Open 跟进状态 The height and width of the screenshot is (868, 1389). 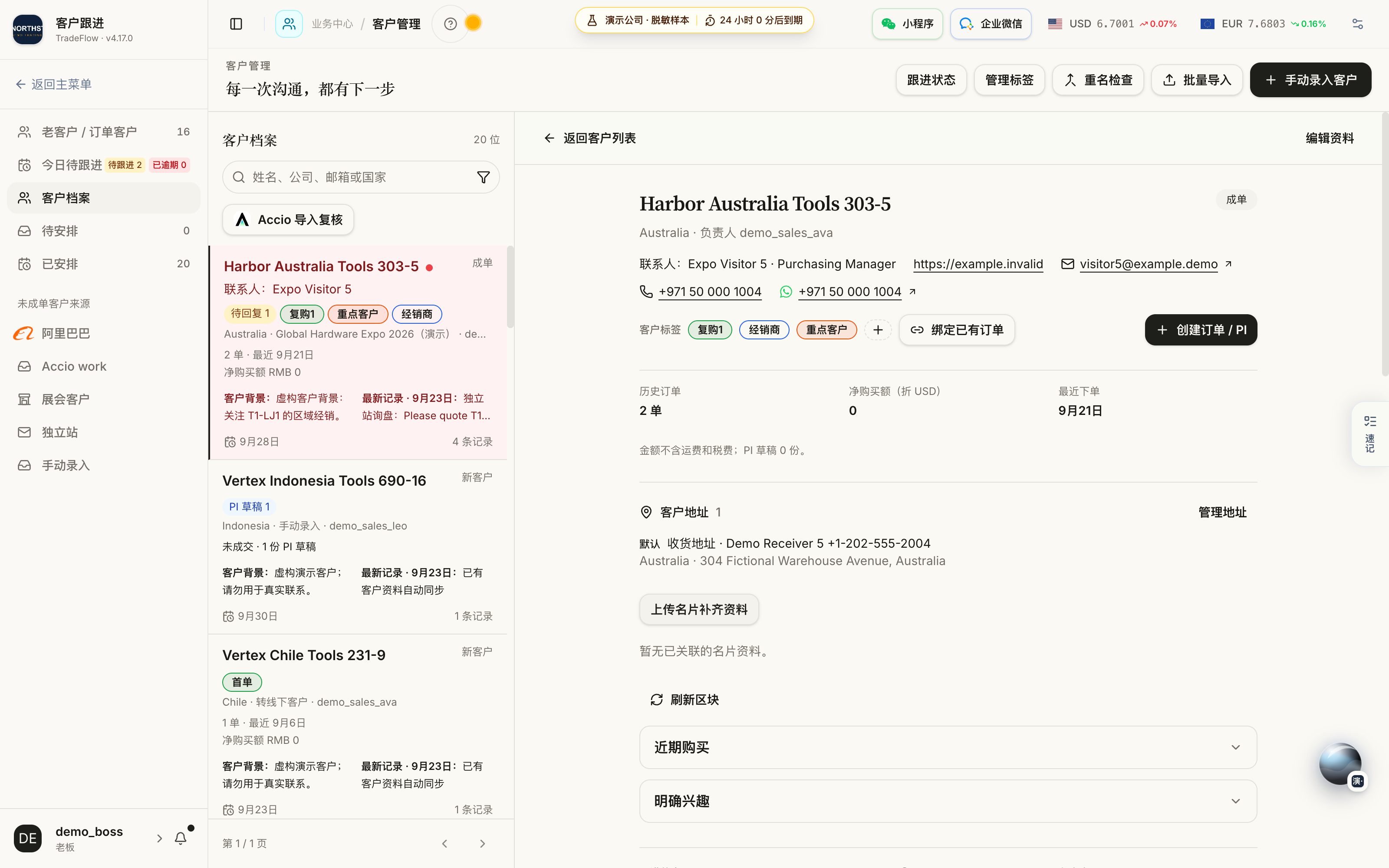pyautogui.click(x=931, y=80)
